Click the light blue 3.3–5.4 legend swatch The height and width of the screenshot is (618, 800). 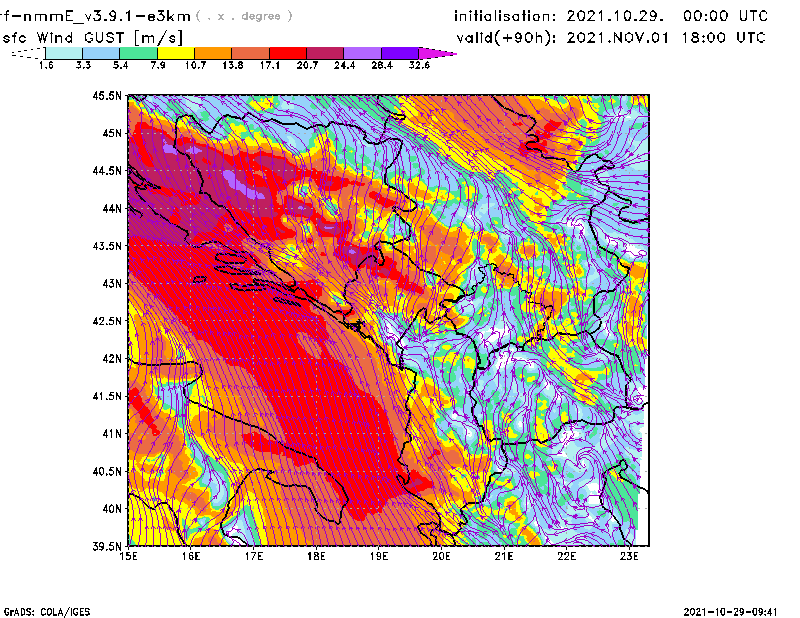click(101, 53)
